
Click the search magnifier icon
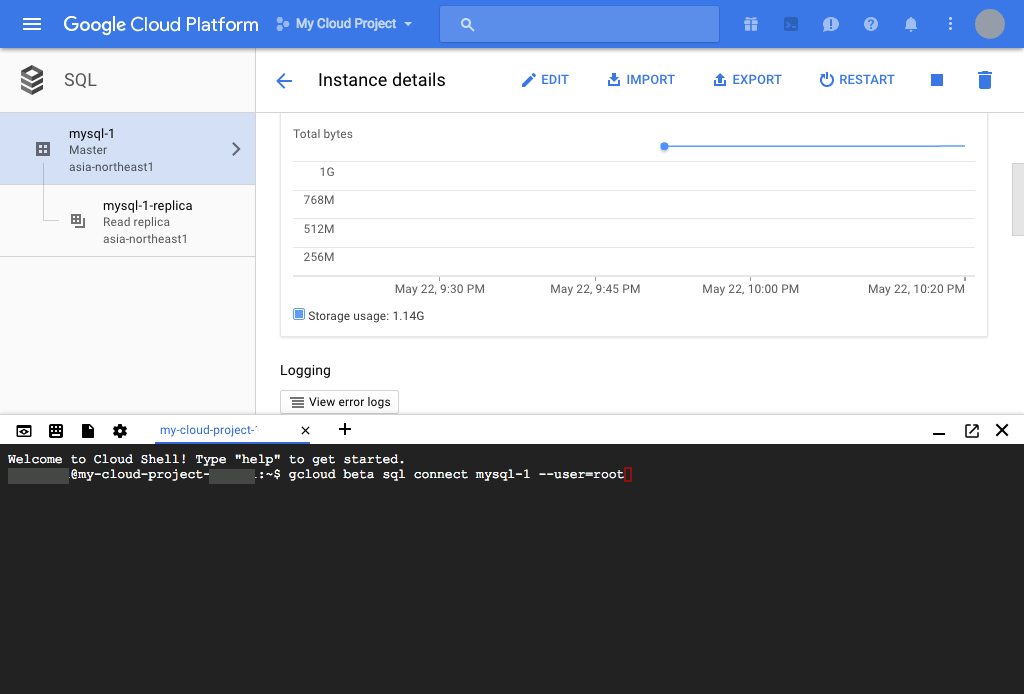[x=467, y=24]
